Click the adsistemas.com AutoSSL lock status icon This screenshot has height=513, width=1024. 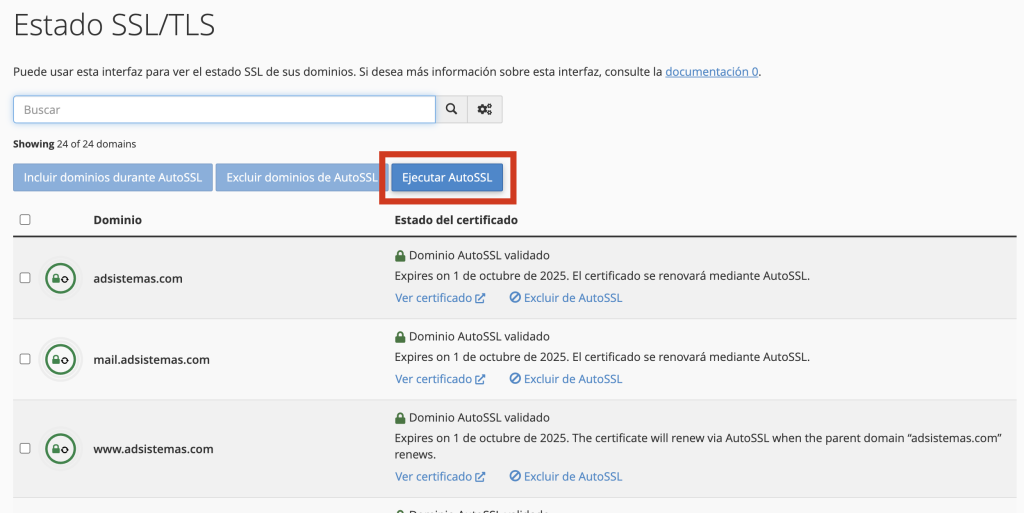(x=60, y=278)
